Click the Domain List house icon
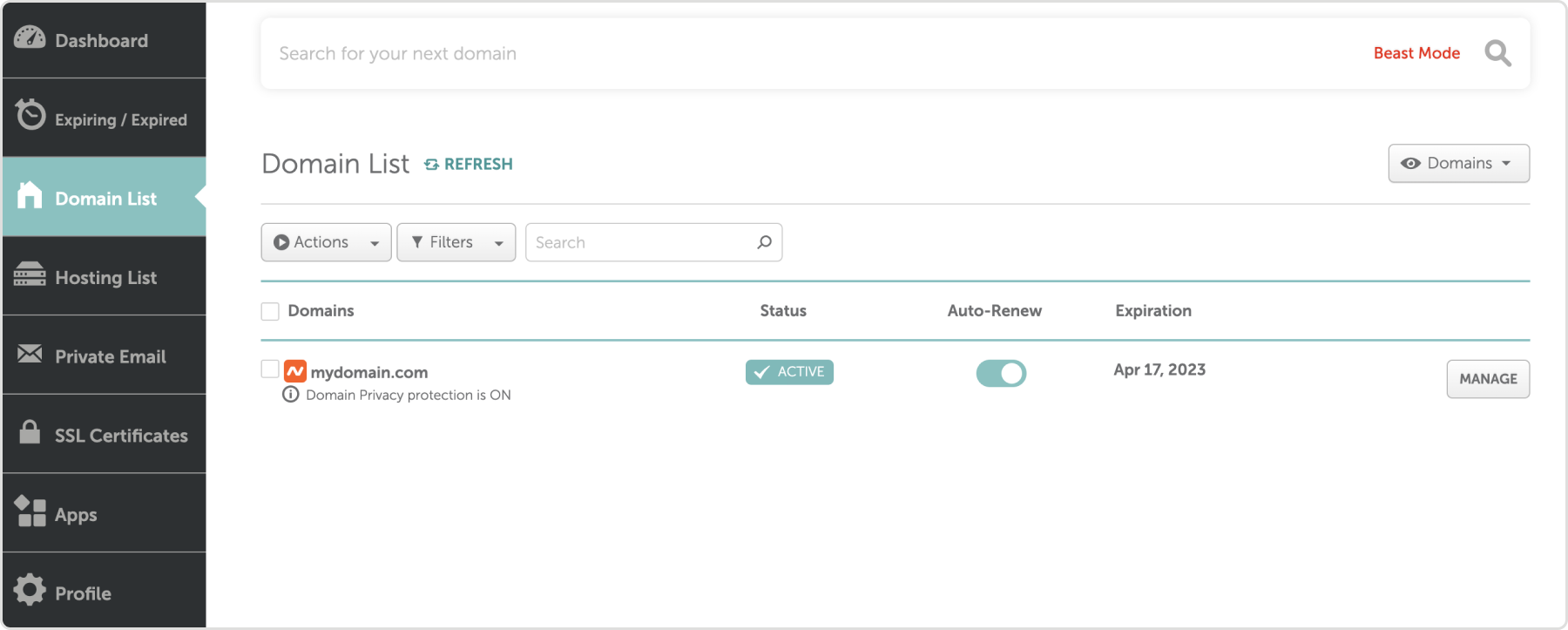Screen dimensions: 1568x630 [x=30, y=194]
